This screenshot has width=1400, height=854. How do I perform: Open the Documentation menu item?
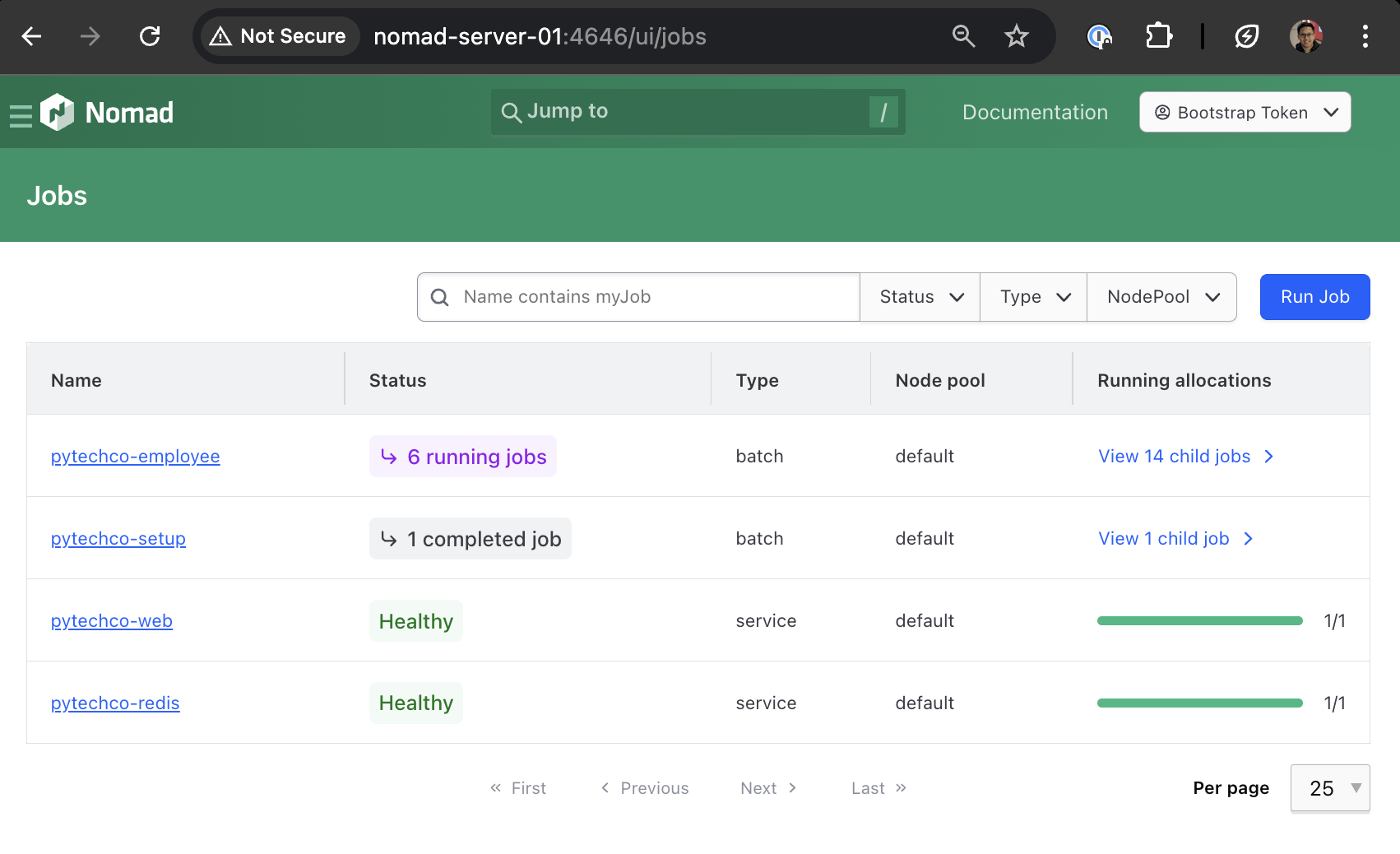pyautogui.click(x=1035, y=112)
